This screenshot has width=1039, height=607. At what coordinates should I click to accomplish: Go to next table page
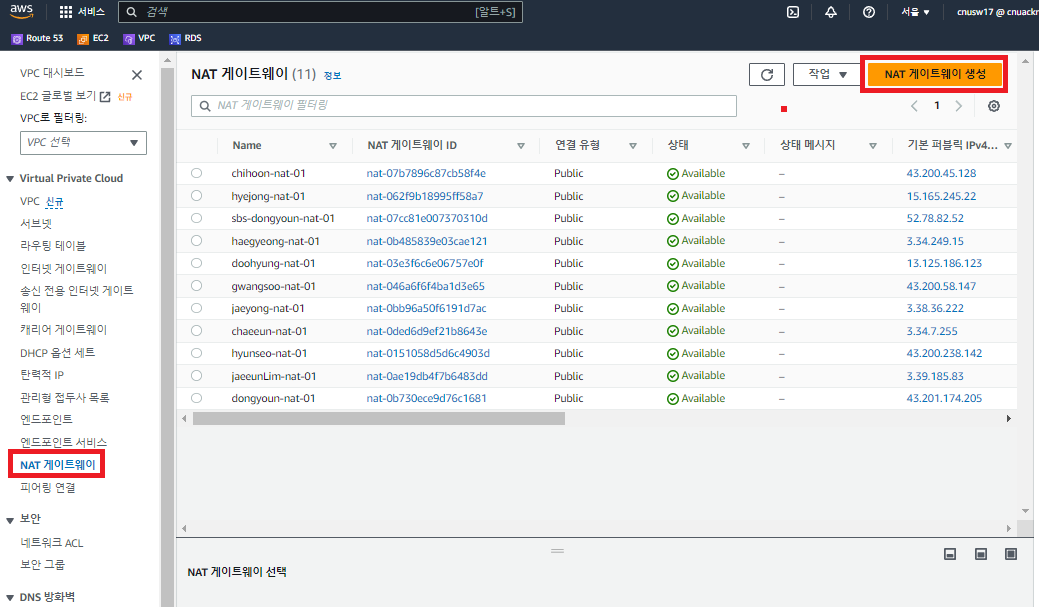point(958,106)
